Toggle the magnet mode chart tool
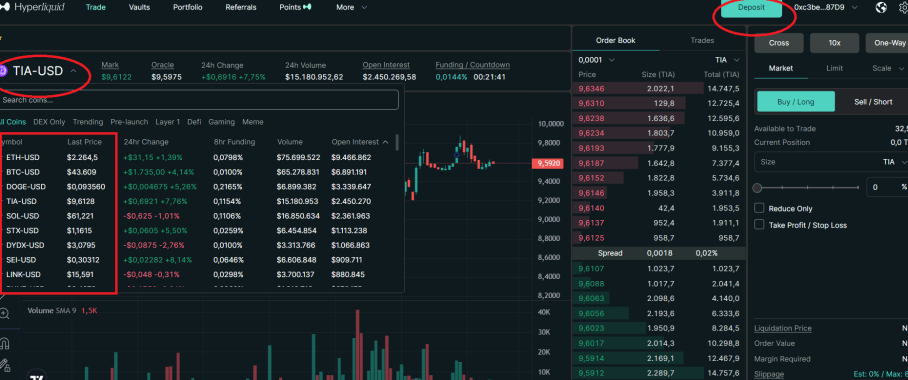 click(x=4, y=343)
